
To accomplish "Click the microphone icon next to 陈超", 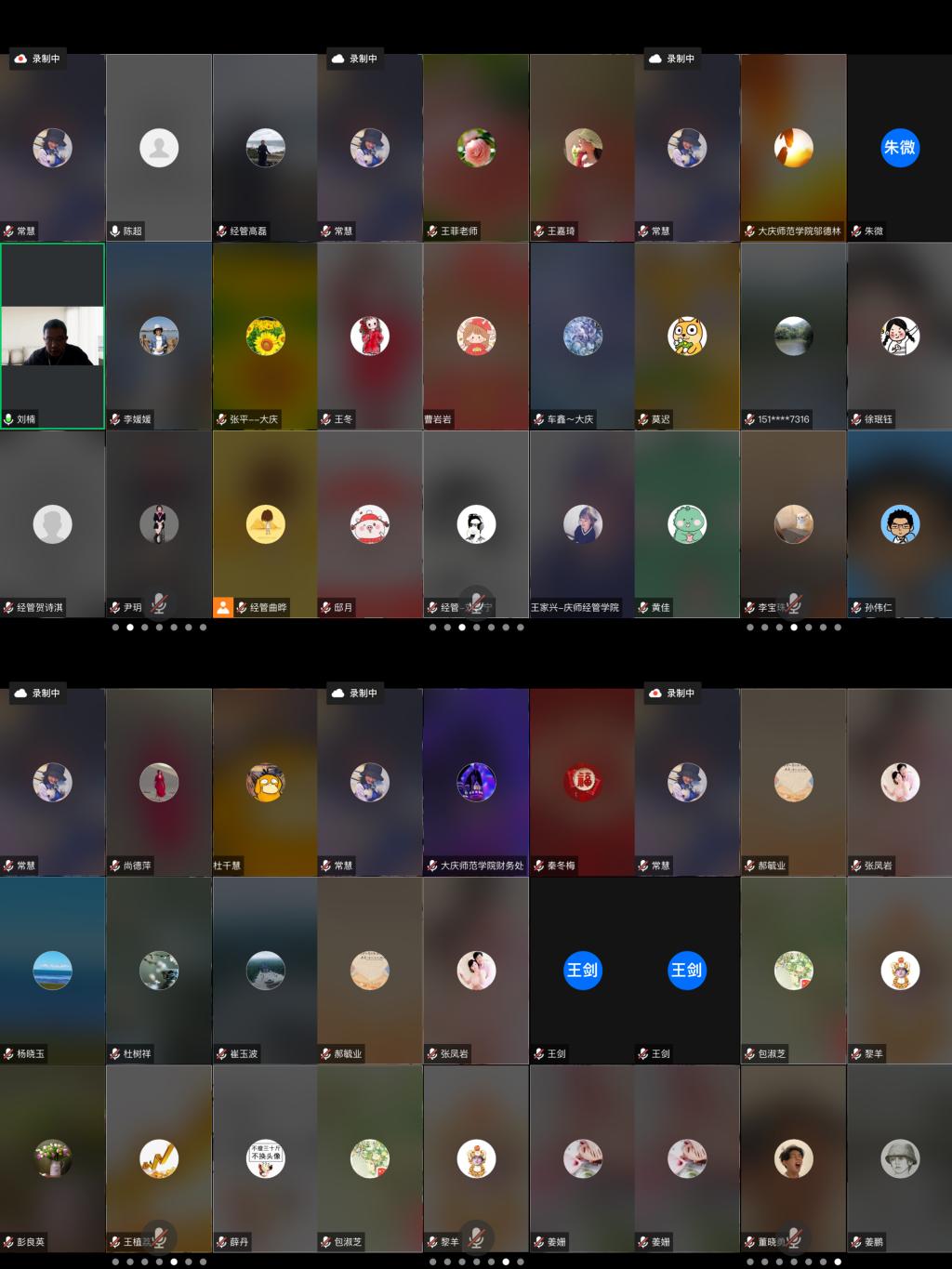I will [x=115, y=231].
